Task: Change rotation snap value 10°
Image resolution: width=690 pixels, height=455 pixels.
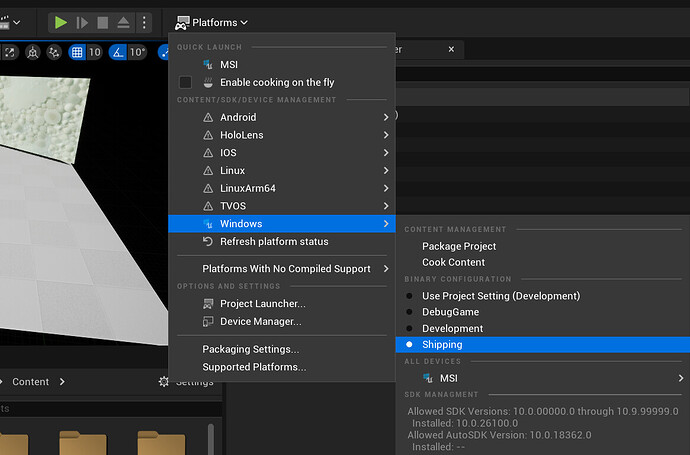Action: (x=137, y=52)
